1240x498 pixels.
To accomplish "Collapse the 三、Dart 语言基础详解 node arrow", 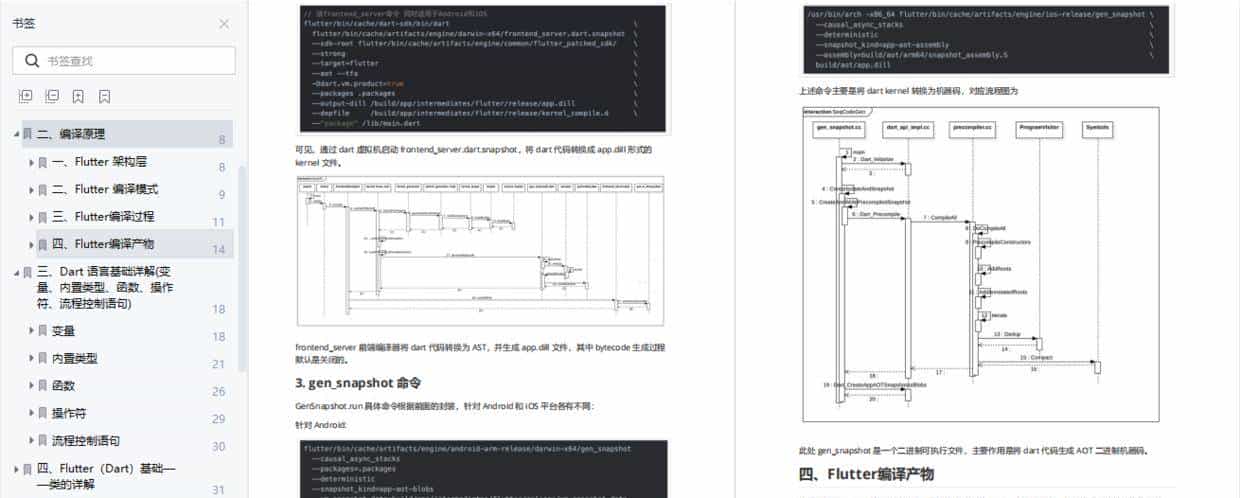I will [16, 272].
